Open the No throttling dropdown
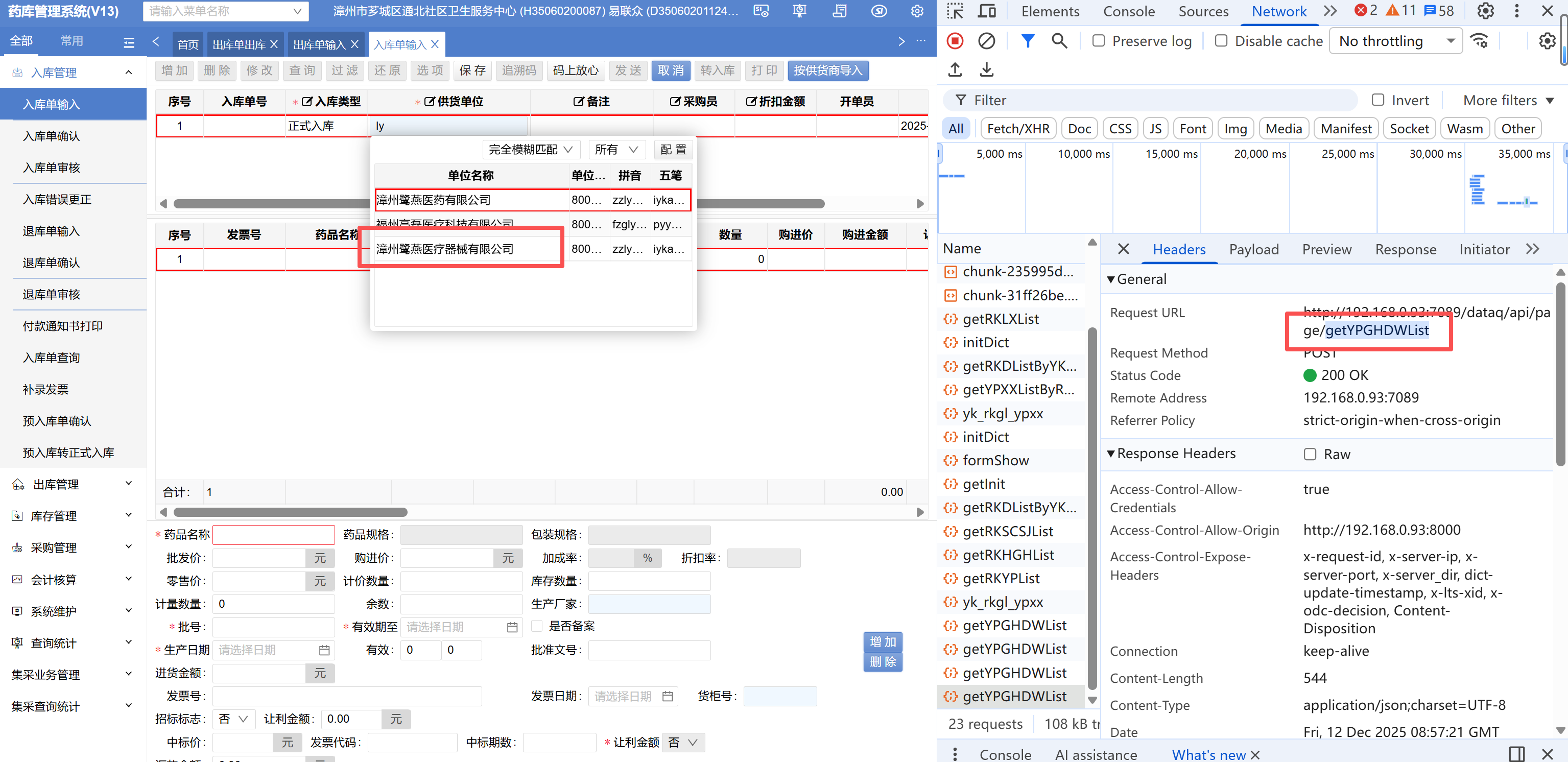The width and height of the screenshot is (1568, 762). point(1395,41)
